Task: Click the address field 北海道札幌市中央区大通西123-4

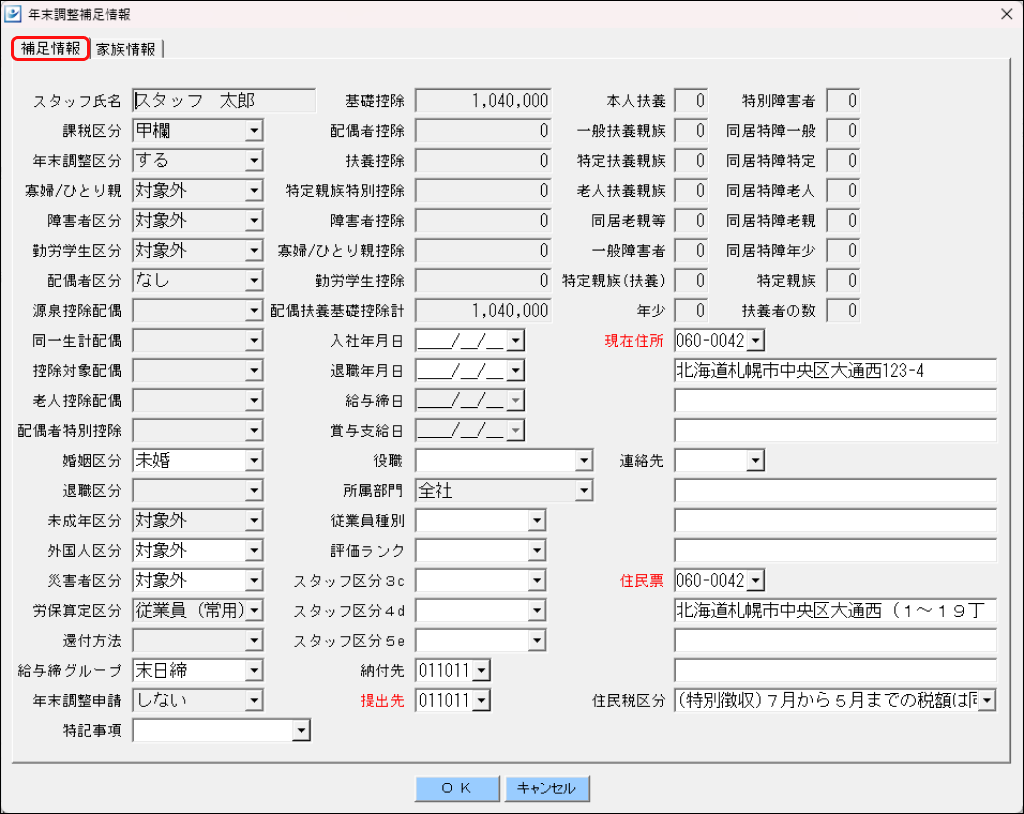Action: click(835, 371)
